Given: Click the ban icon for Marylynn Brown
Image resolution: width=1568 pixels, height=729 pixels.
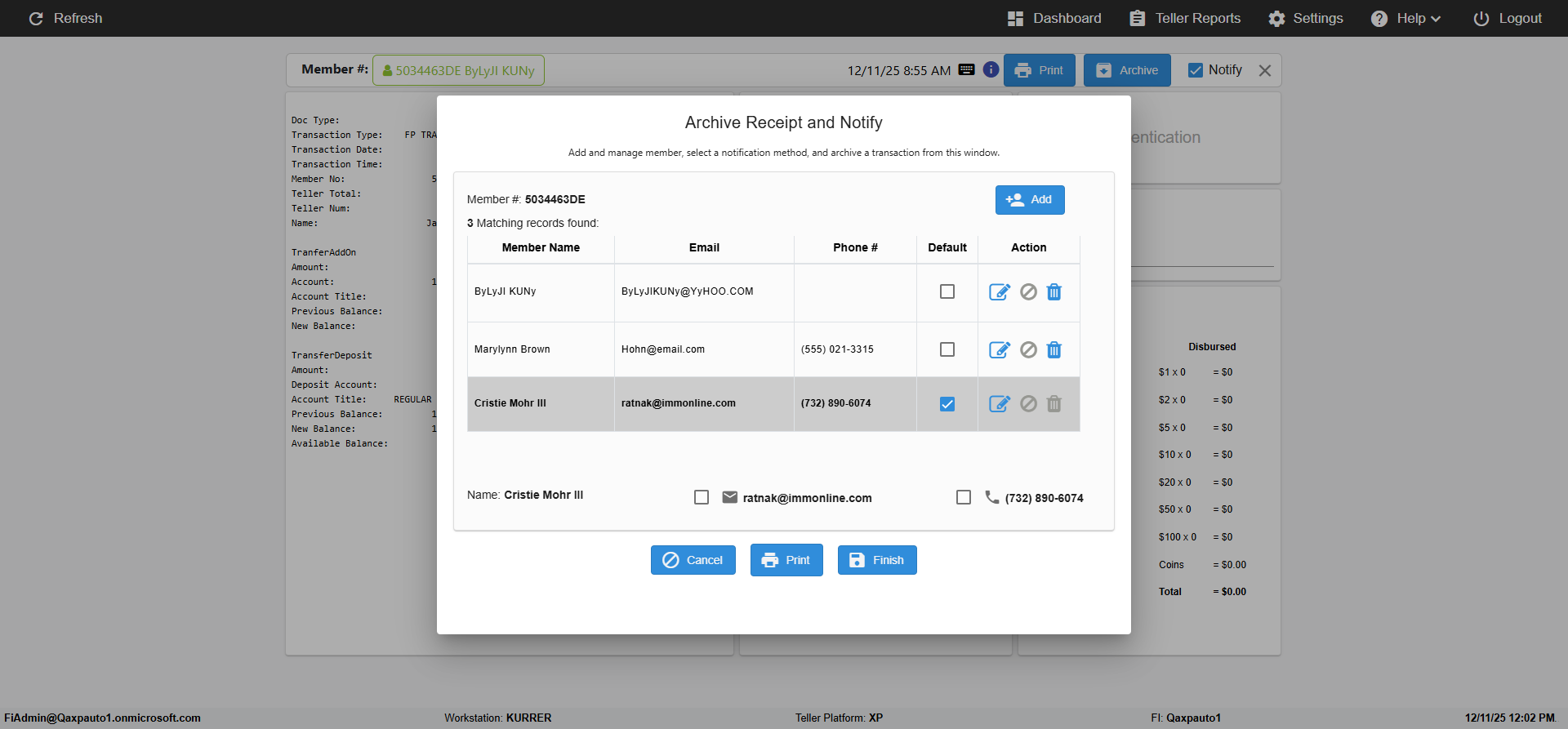Looking at the screenshot, I should (1028, 350).
